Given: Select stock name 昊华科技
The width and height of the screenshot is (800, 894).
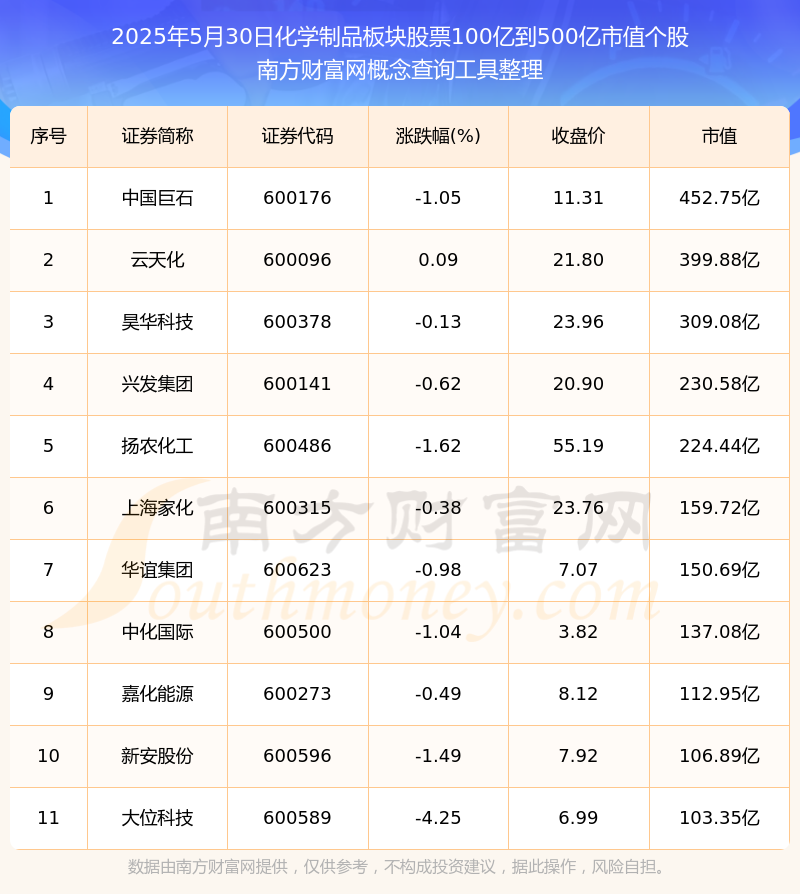Looking at the screenshot, I should pyautogui.click(x=157, y=322).
